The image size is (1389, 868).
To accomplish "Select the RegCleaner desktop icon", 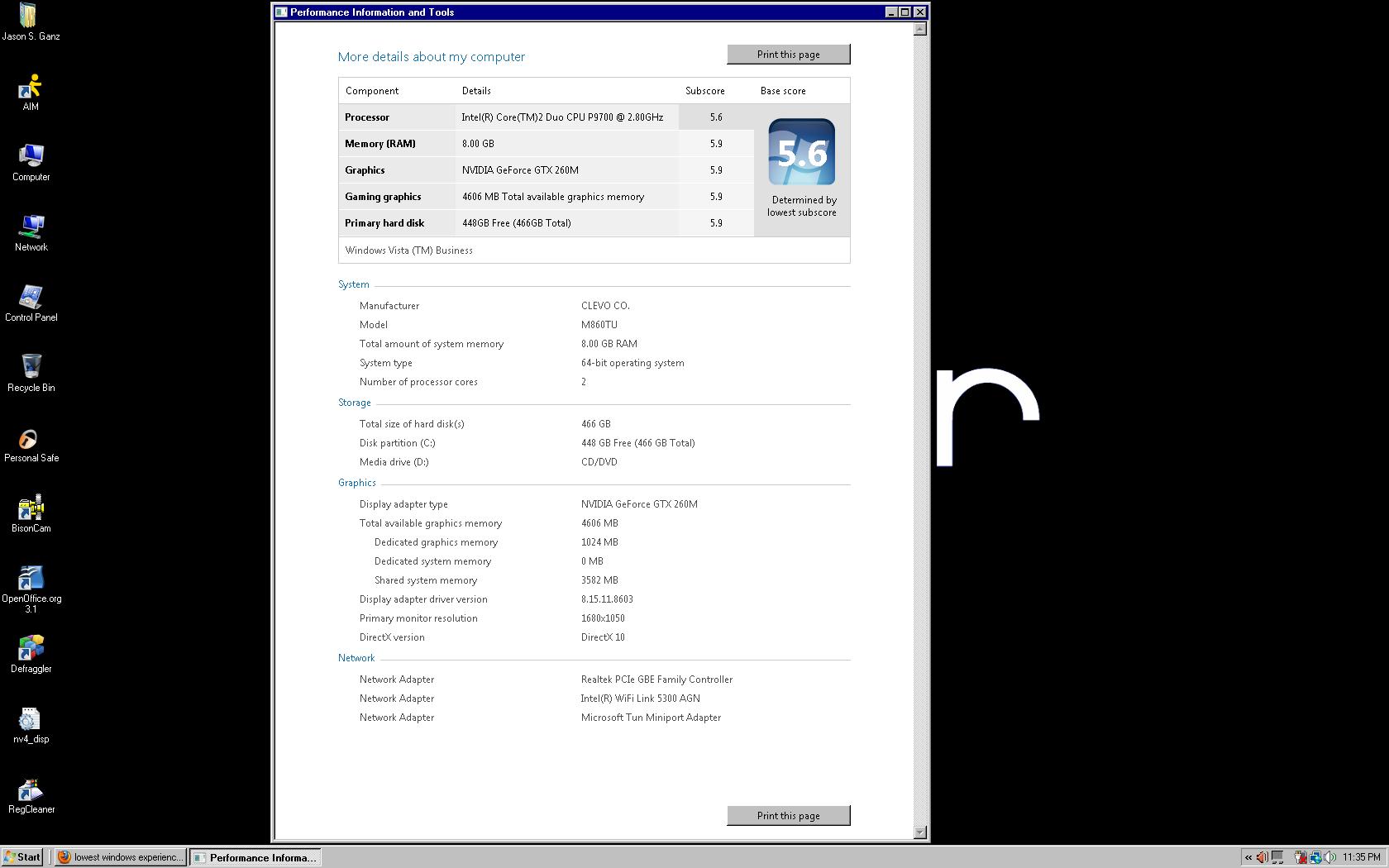I will click(x=31, y=795).
